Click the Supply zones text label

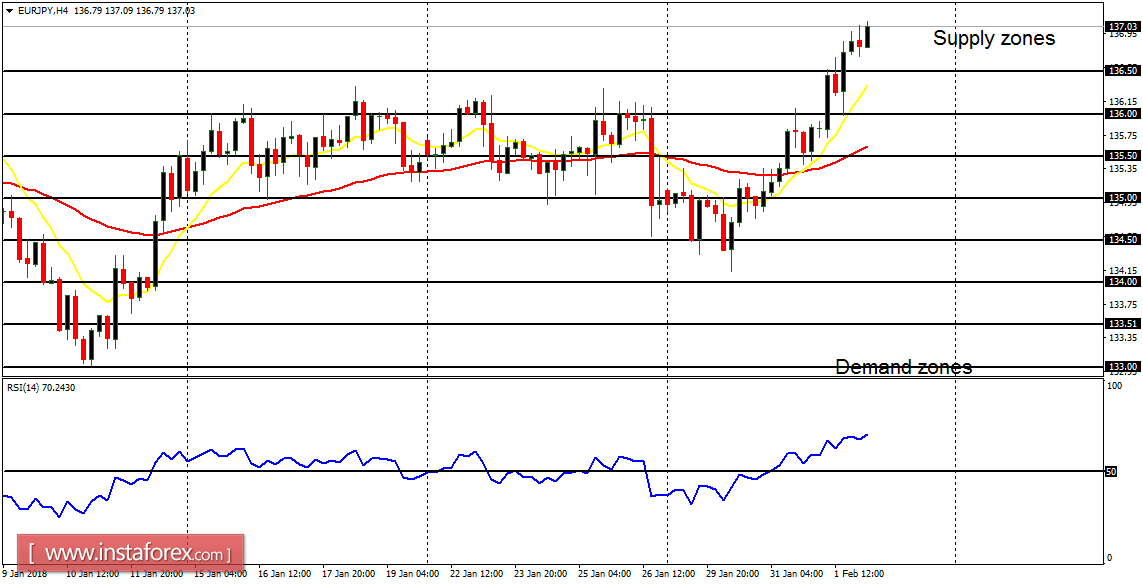click(x=994, y=38)
